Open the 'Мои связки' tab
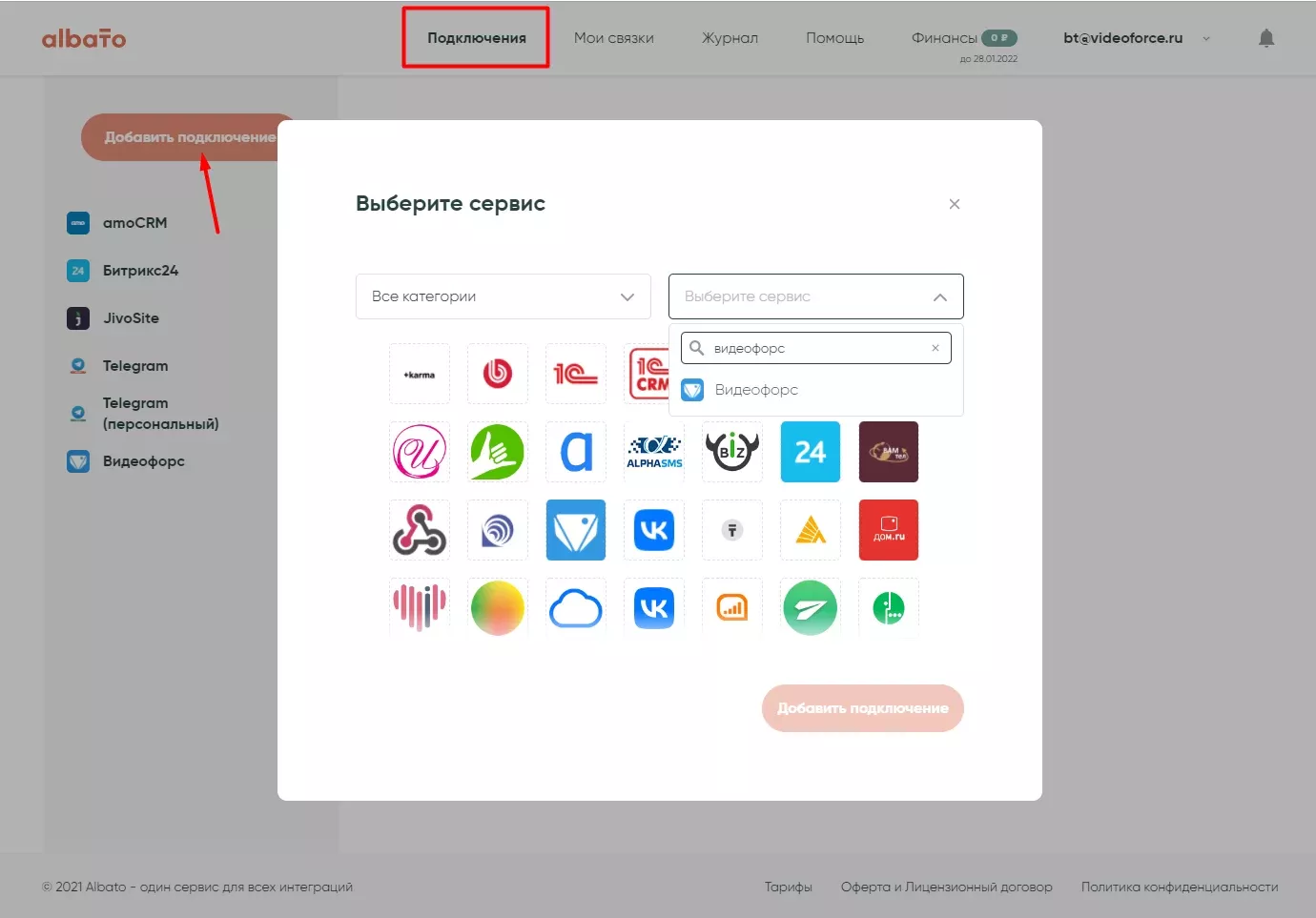Viewport: 1316px width, 918px height. click(x=613, y=38)
